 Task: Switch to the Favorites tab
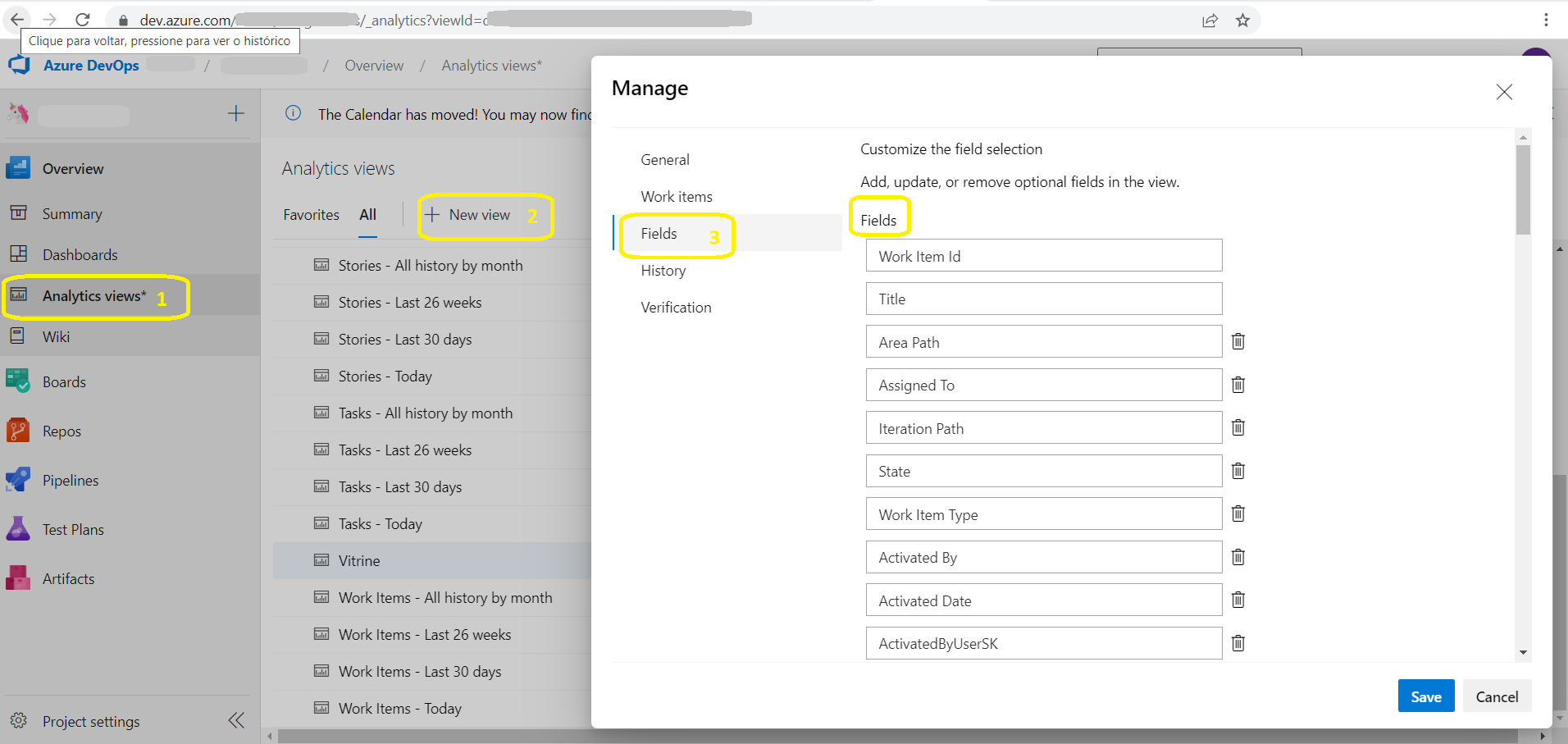(x=311, y=214)
